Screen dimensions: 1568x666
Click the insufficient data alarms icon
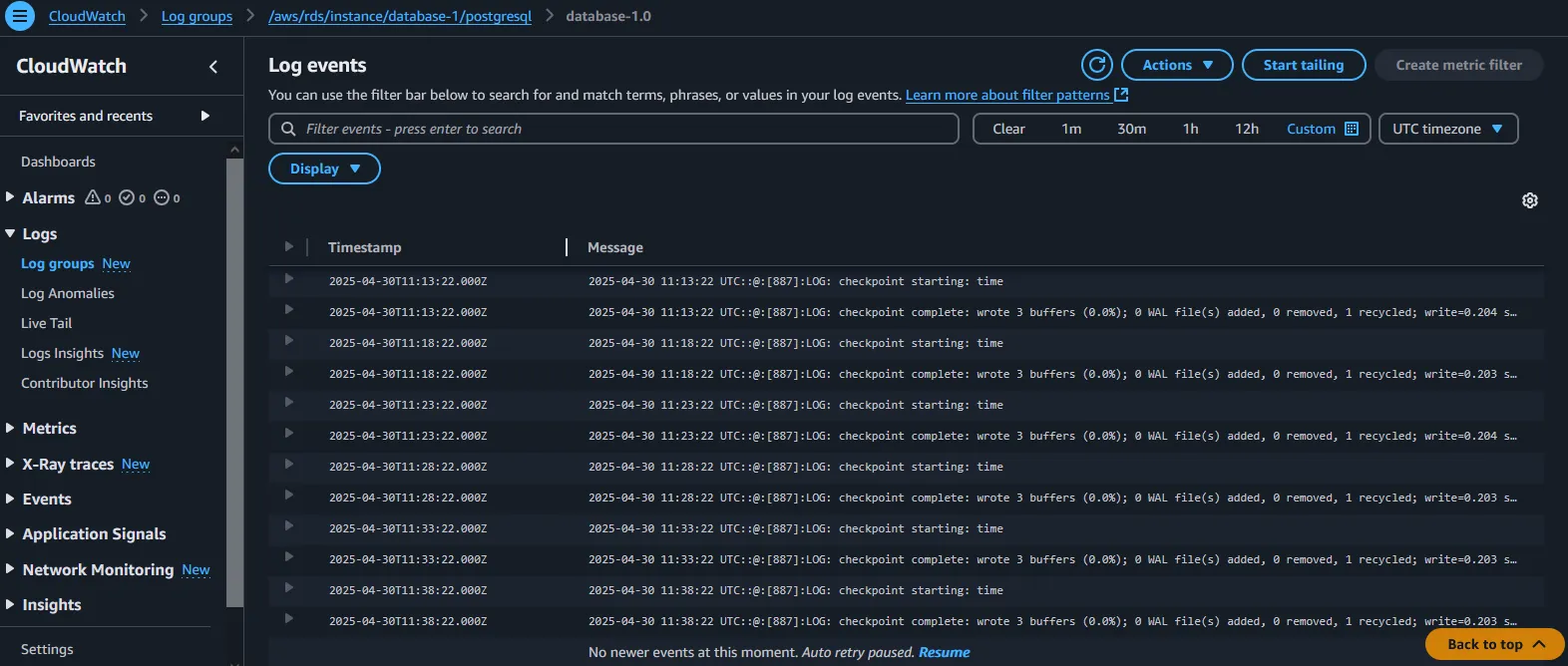point(162,197)
